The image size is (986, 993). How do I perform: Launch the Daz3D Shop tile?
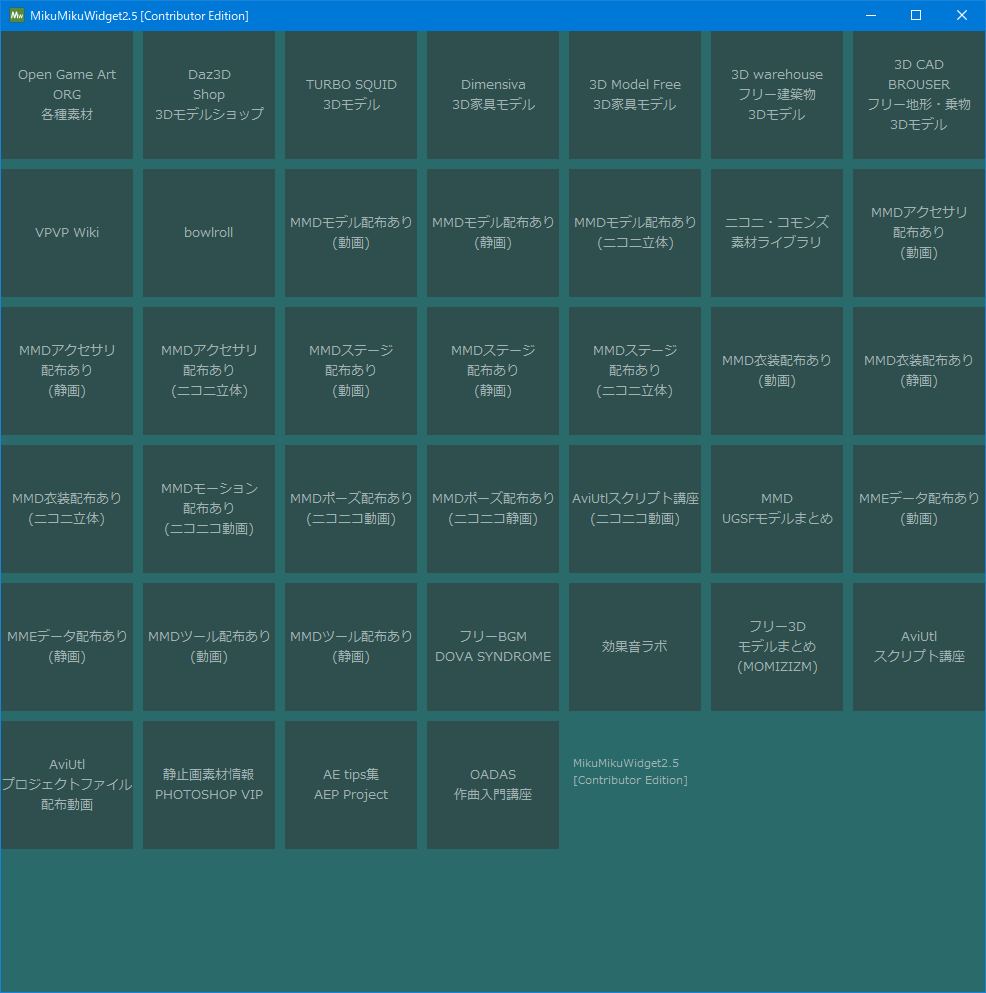tap(209, 95)
